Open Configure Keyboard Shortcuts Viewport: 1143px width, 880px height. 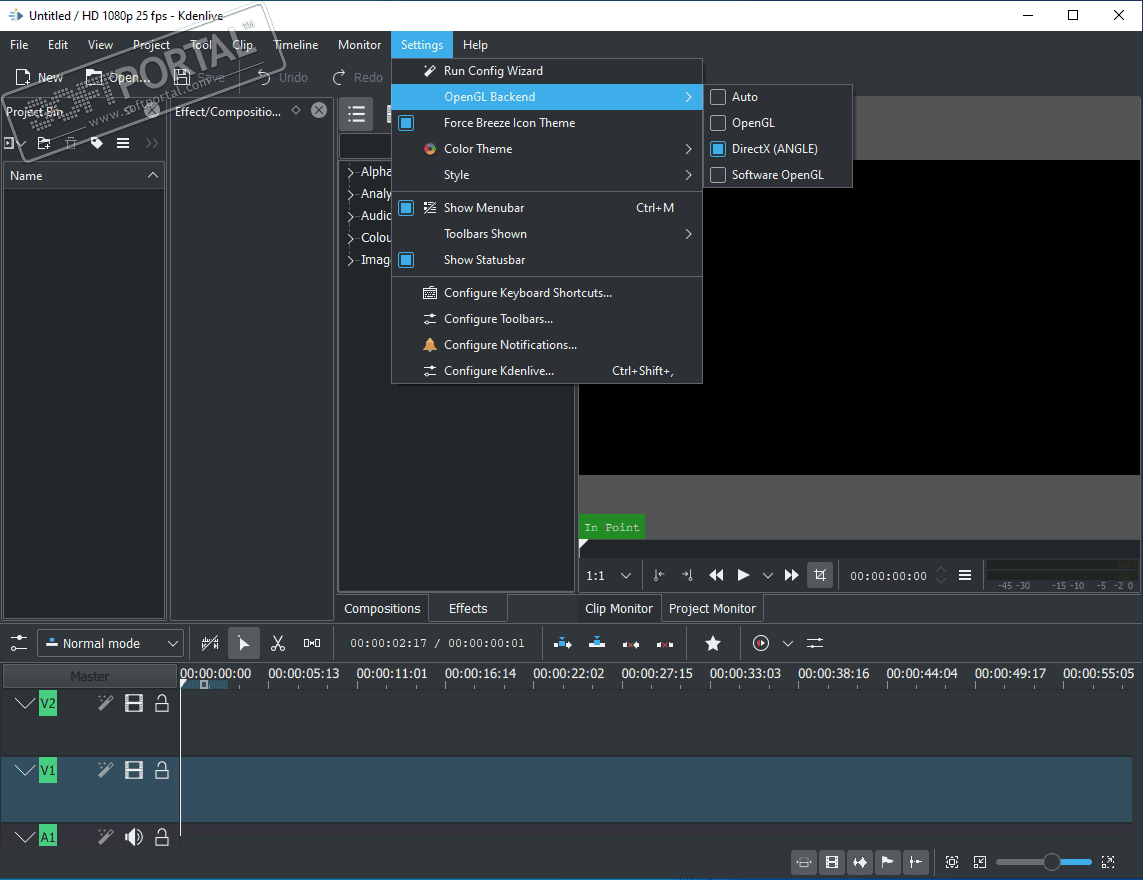(527, 293)
